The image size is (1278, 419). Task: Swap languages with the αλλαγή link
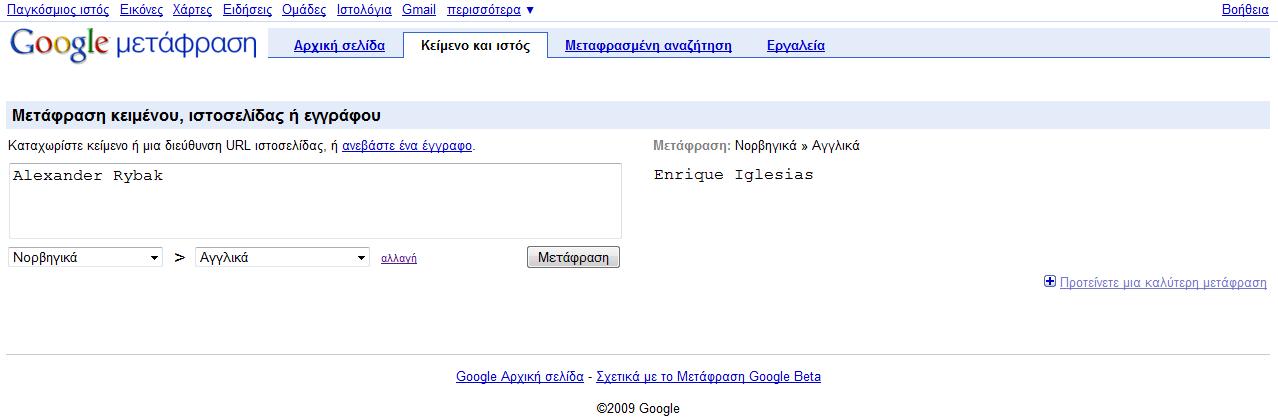pyautogui.click(x=399, y=258)
